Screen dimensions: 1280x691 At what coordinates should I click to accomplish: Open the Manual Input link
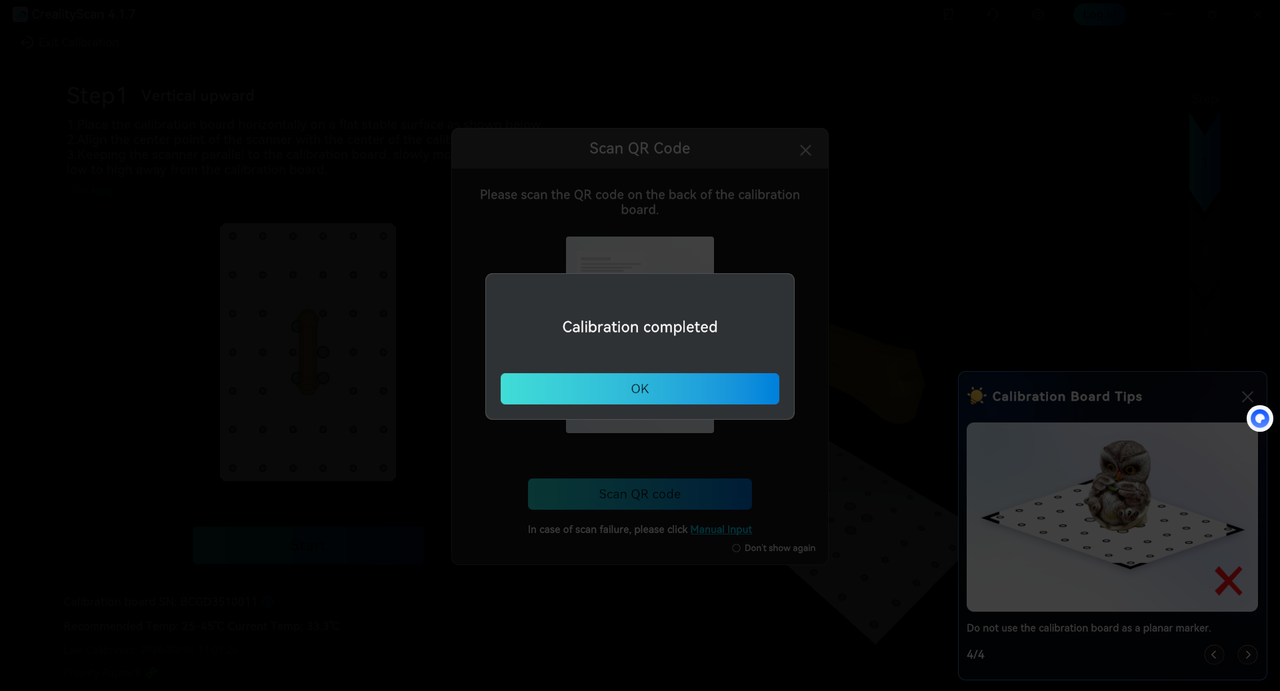pyautogui.click(x=720, y=529)
